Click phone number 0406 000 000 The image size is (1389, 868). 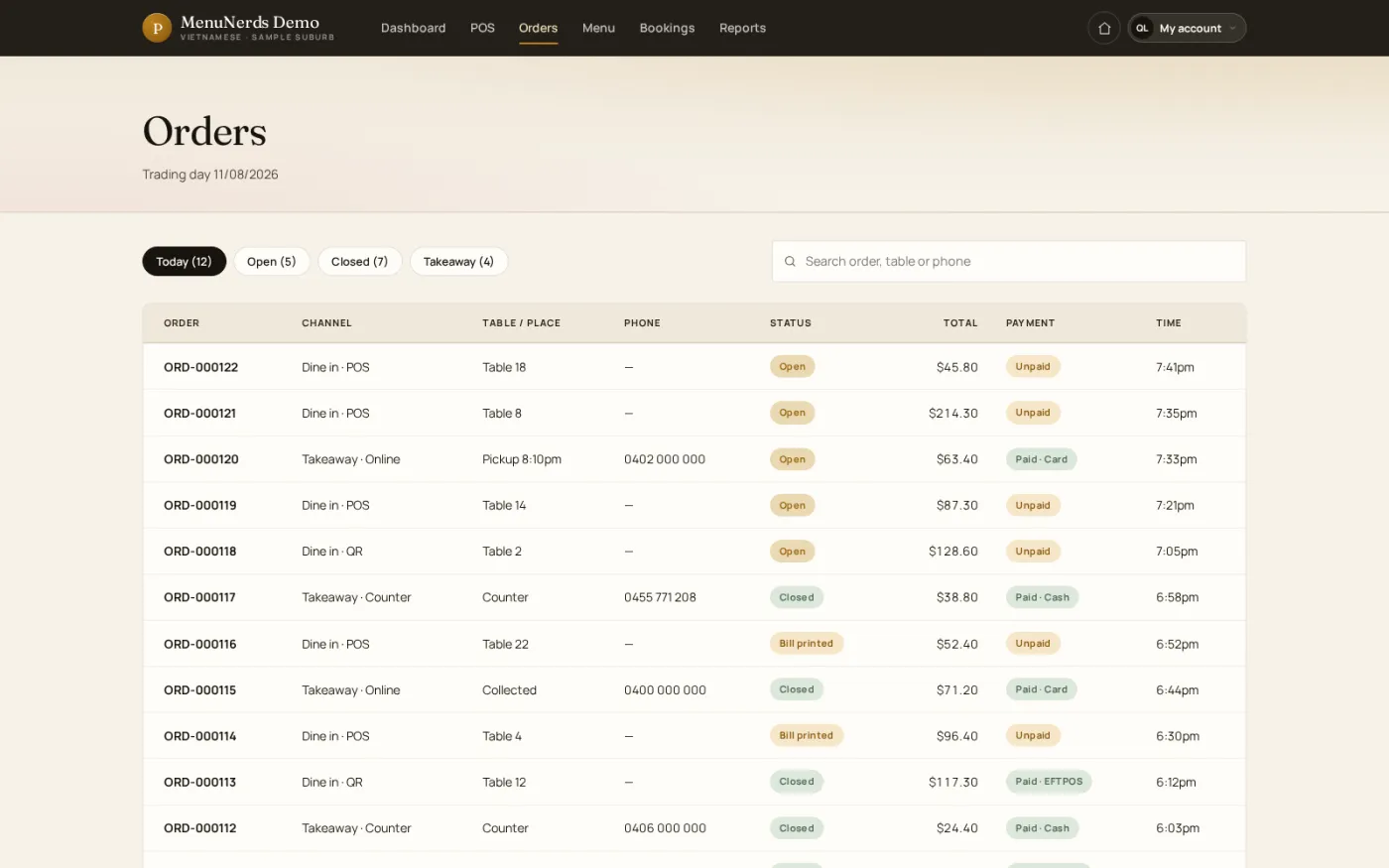[x=665, y=828]
